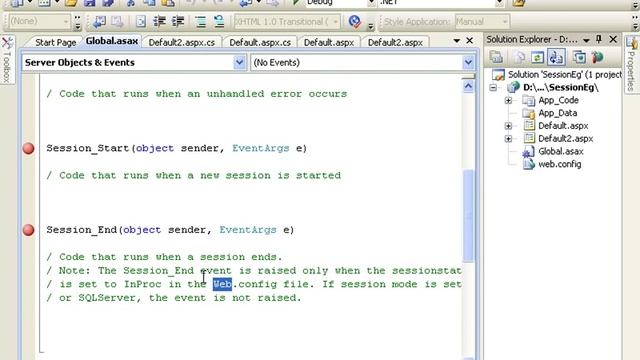
Task: Open the Server Objects & Events dropdown
Action: pos(239,62)
